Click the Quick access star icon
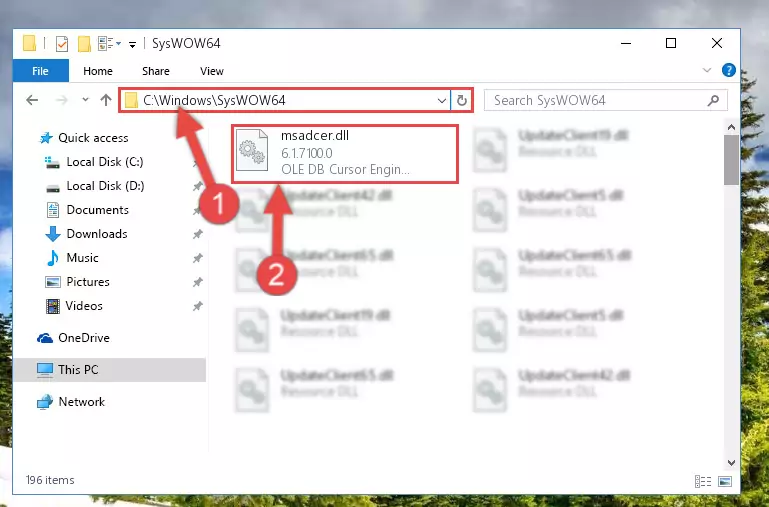 click(x=46, y=138)
